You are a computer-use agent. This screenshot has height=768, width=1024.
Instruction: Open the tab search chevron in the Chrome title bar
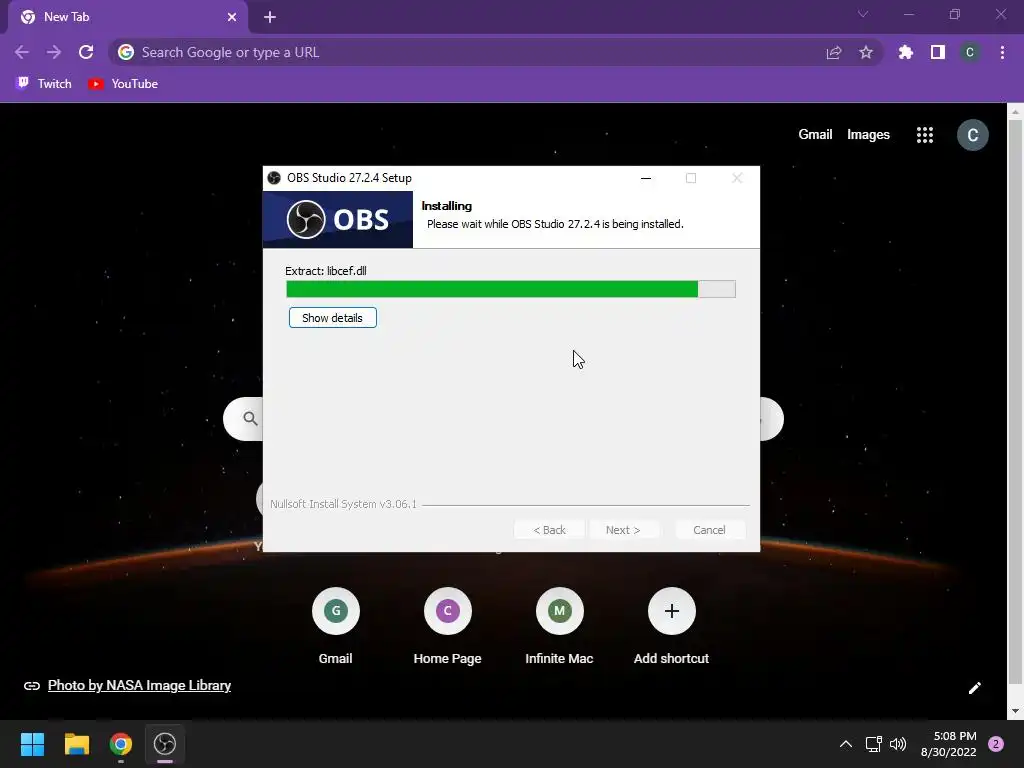coord(863,14)
